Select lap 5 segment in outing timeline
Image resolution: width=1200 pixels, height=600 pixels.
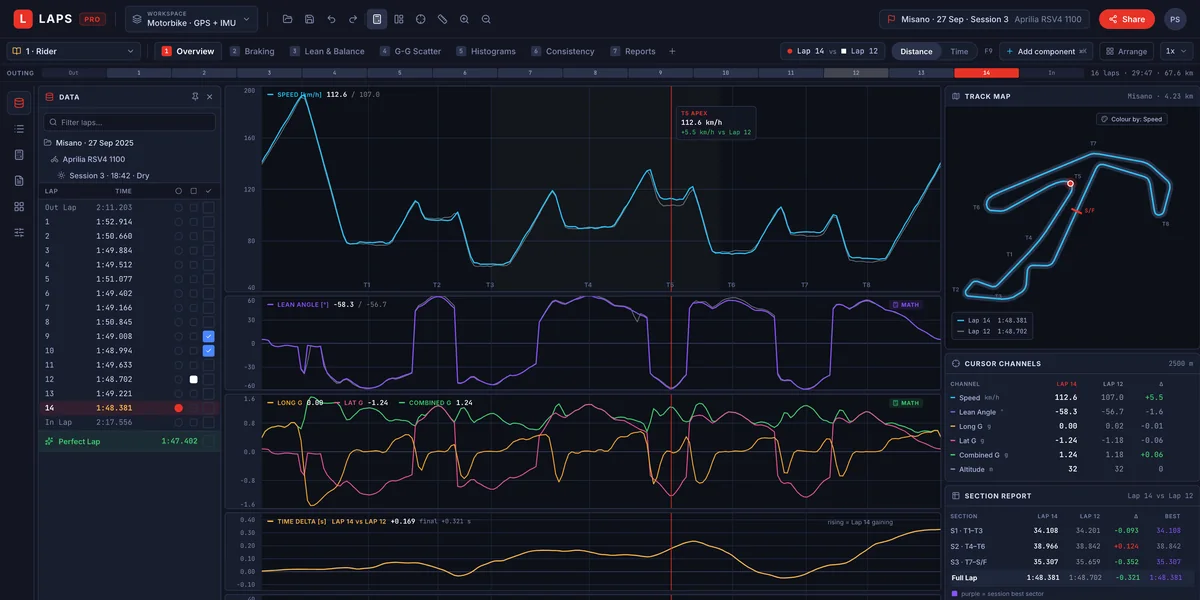[x=399, y=73]
